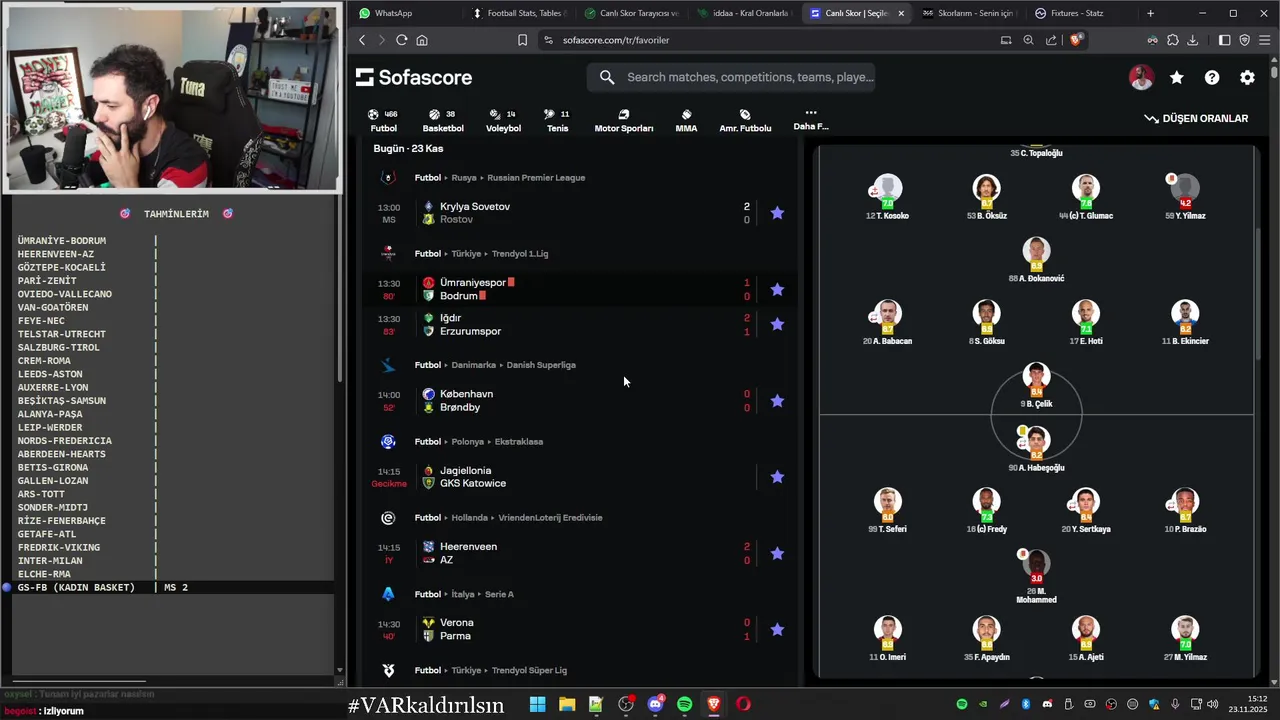
Task: Open the Danish Superliga league link
Action: click(541, 365)
